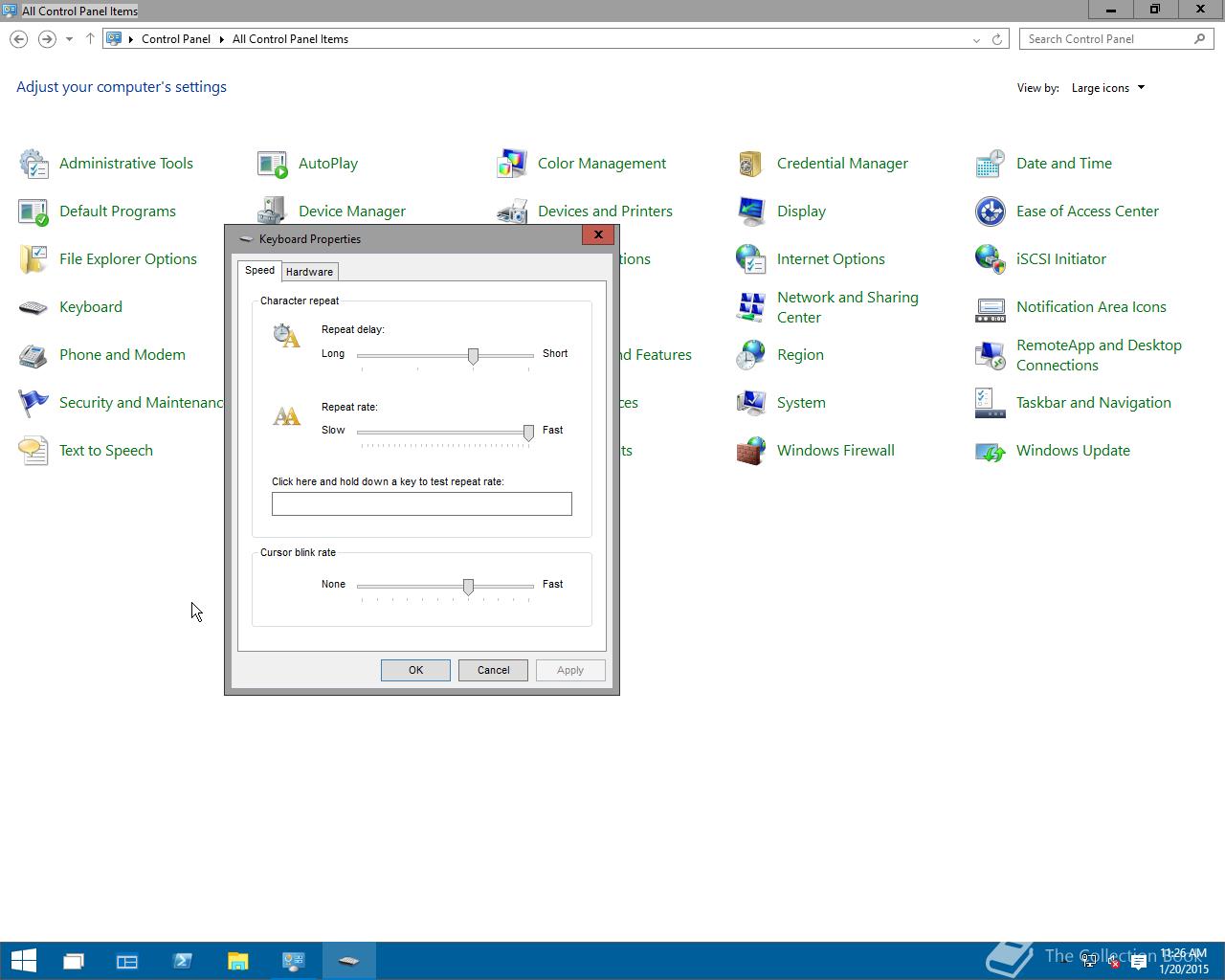Open the Network and Sharing Center icon
This screenshot has height=980, width=1225.
click(751, 307)
